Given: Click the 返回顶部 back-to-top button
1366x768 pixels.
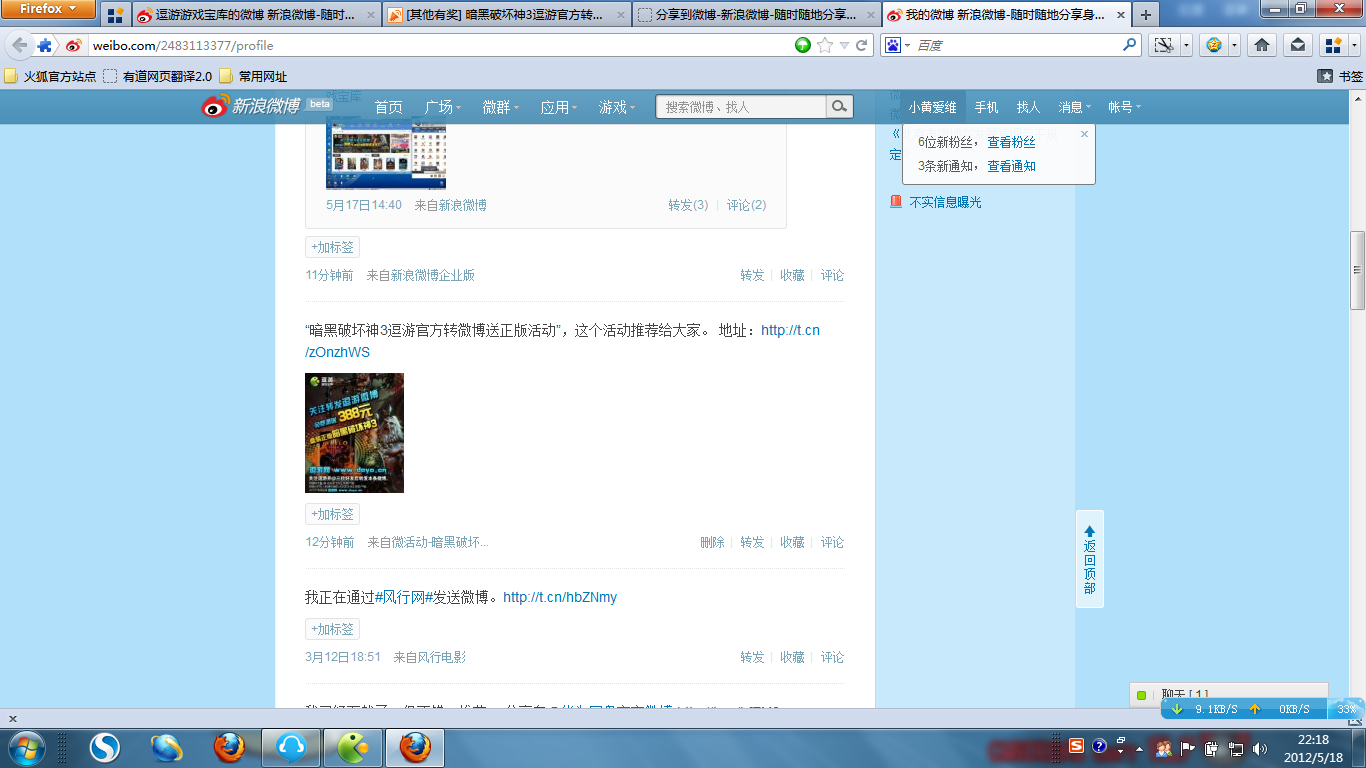Looking at the screenshot, I should tap(1090, 559).
